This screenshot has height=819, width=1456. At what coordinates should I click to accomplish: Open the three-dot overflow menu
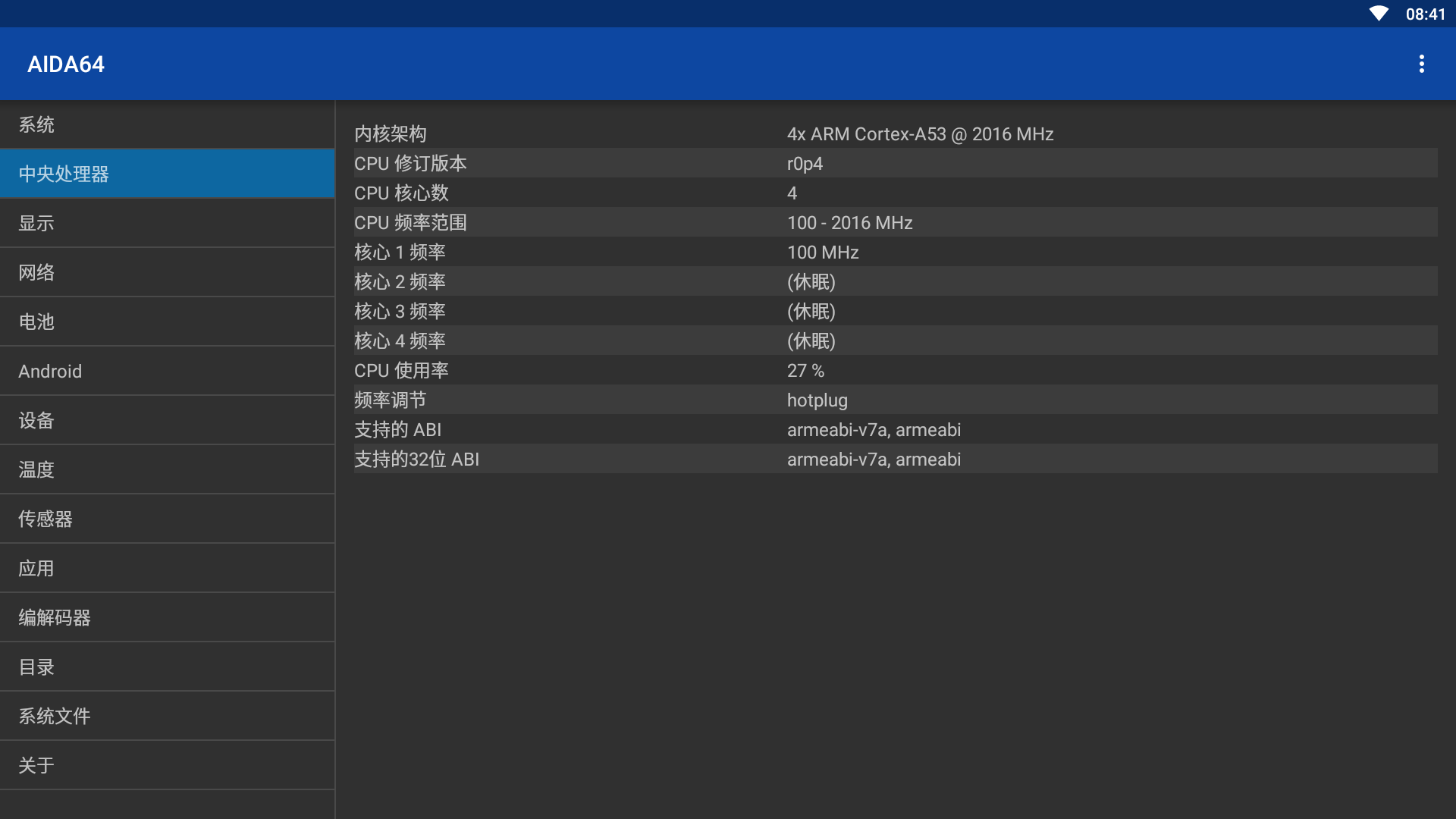[x=1421, y=64]
